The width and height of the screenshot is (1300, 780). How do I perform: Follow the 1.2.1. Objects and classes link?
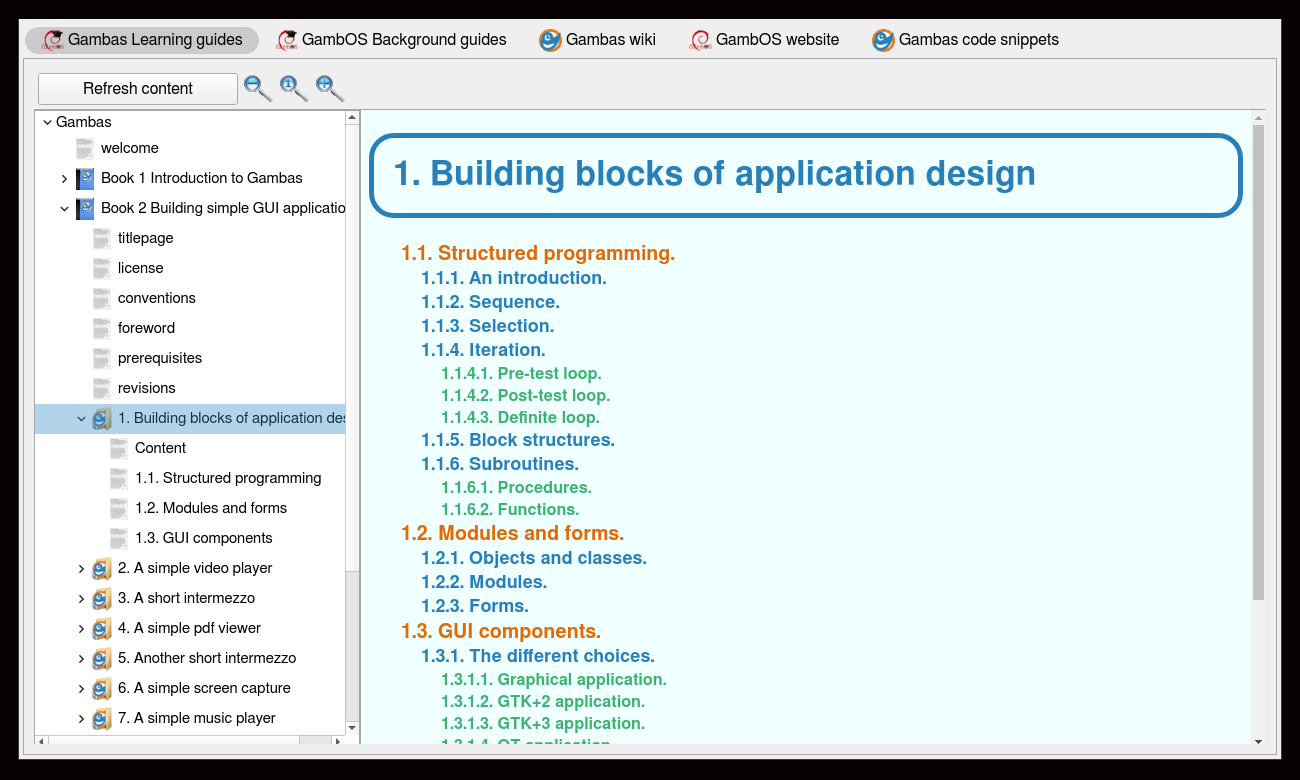pos(534,558)
